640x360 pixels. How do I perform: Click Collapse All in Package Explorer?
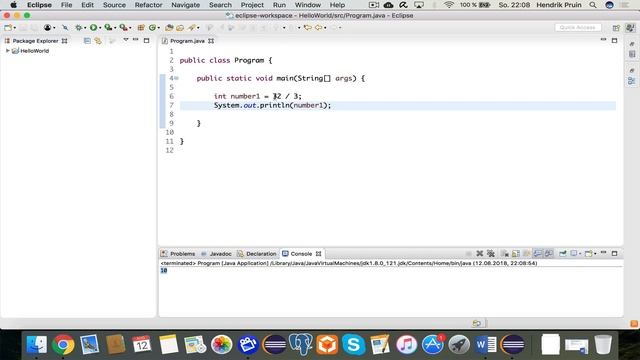(87, 41)
